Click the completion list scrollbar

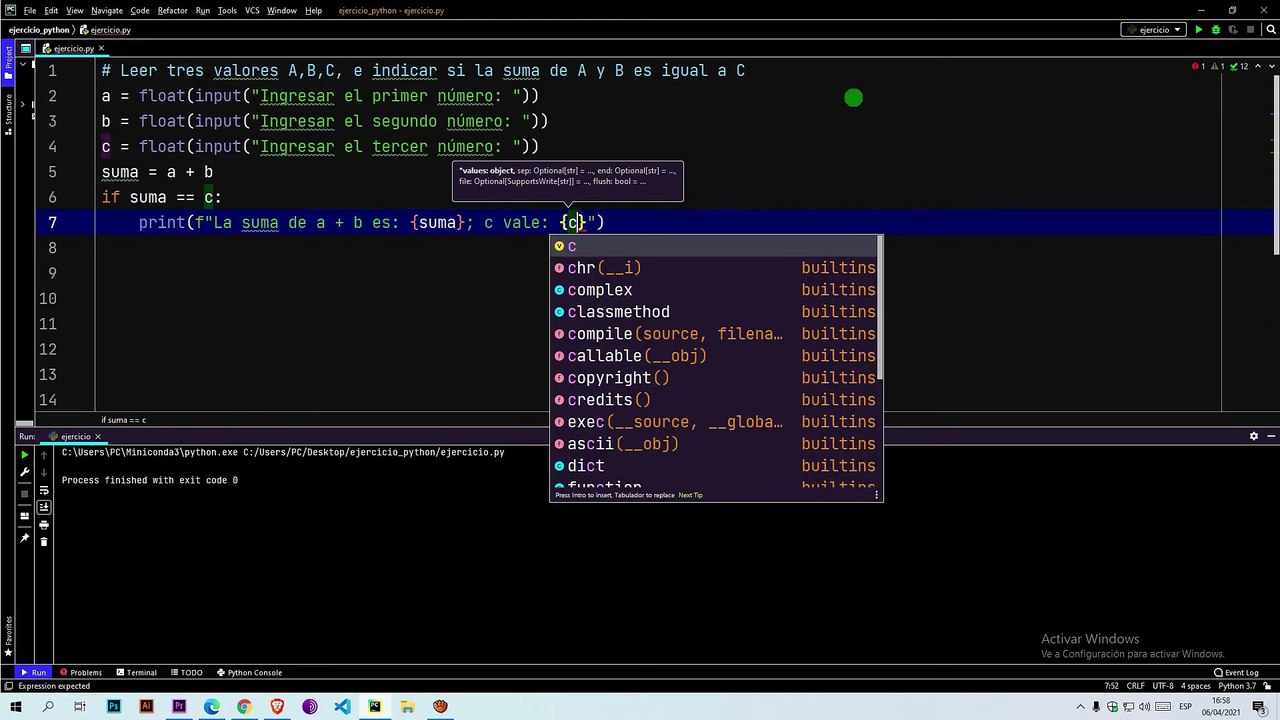879,308
